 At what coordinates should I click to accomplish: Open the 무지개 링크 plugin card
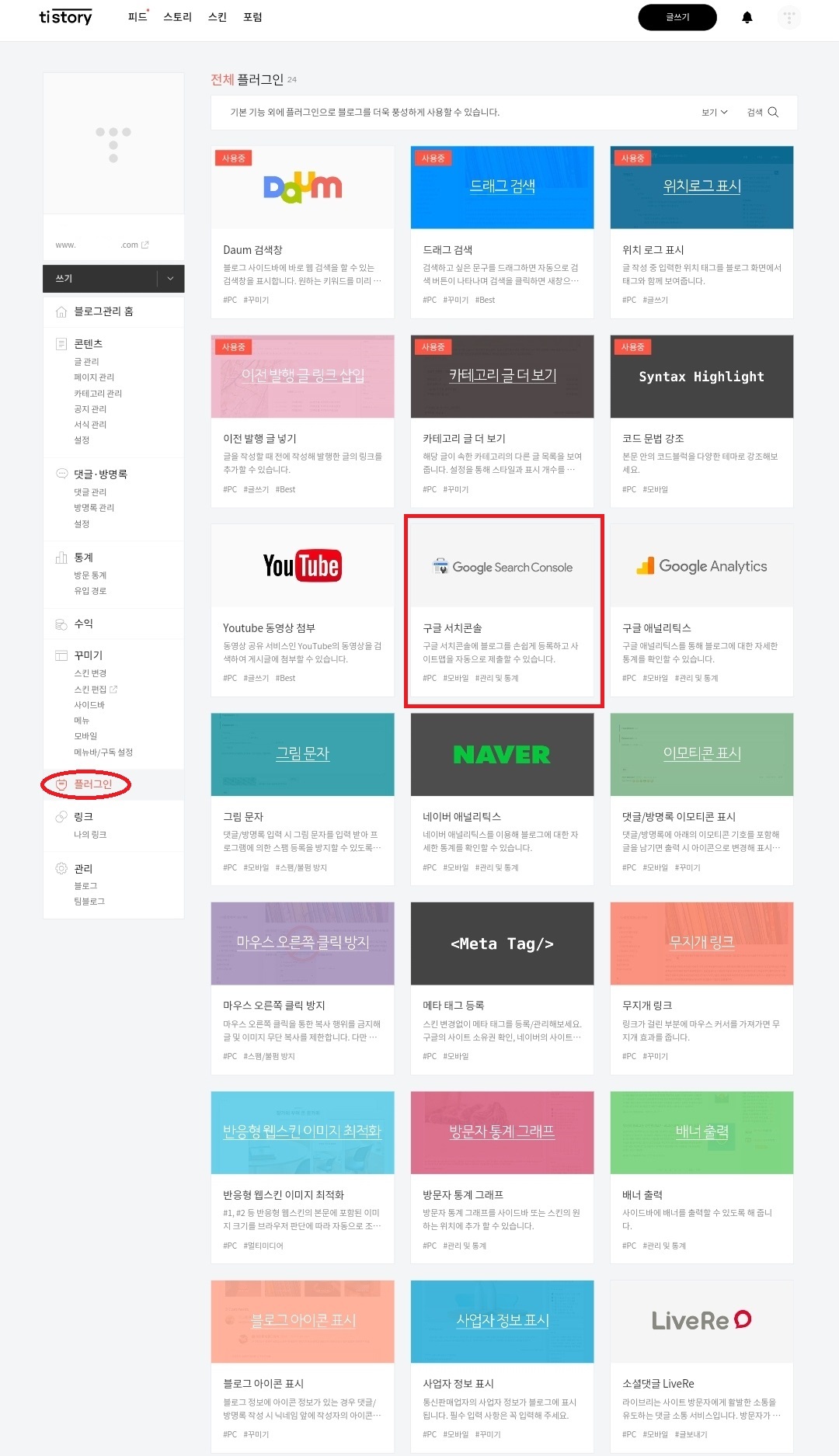(701, 988)
